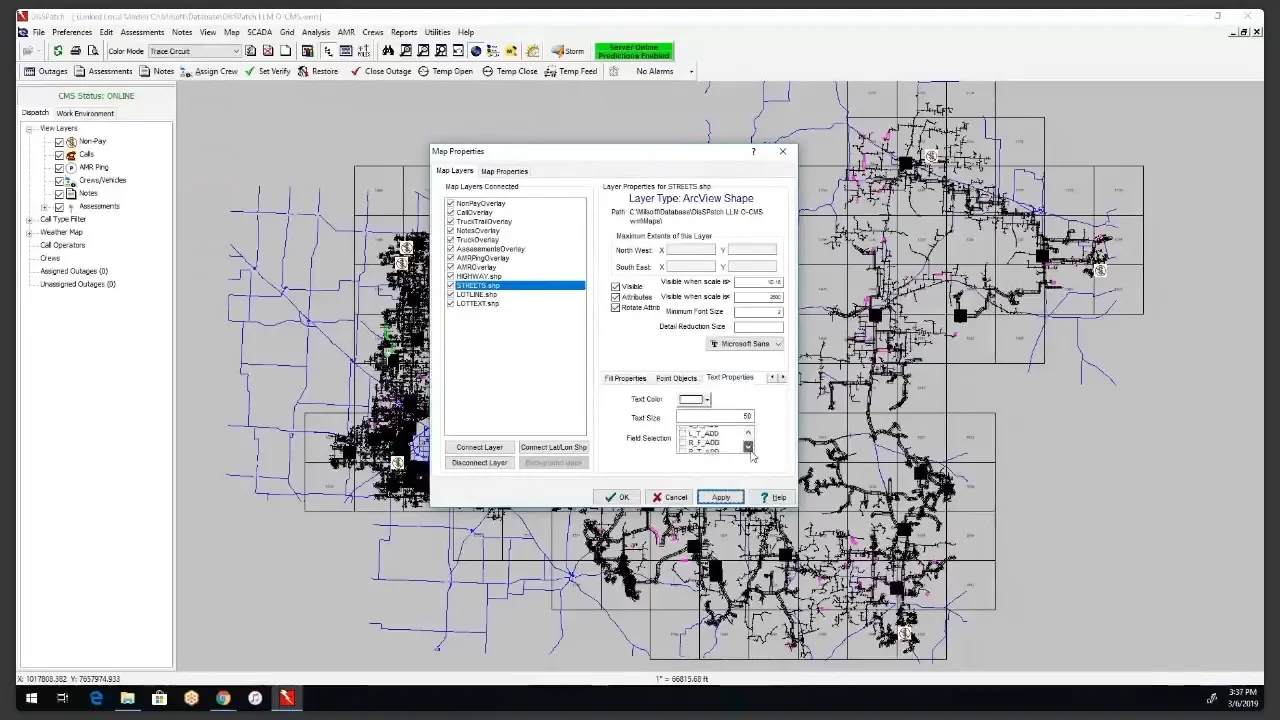Toggle the Calls view layer checkbox
The height and width of the screenshot is (720, 1280).
pos(59,154)
